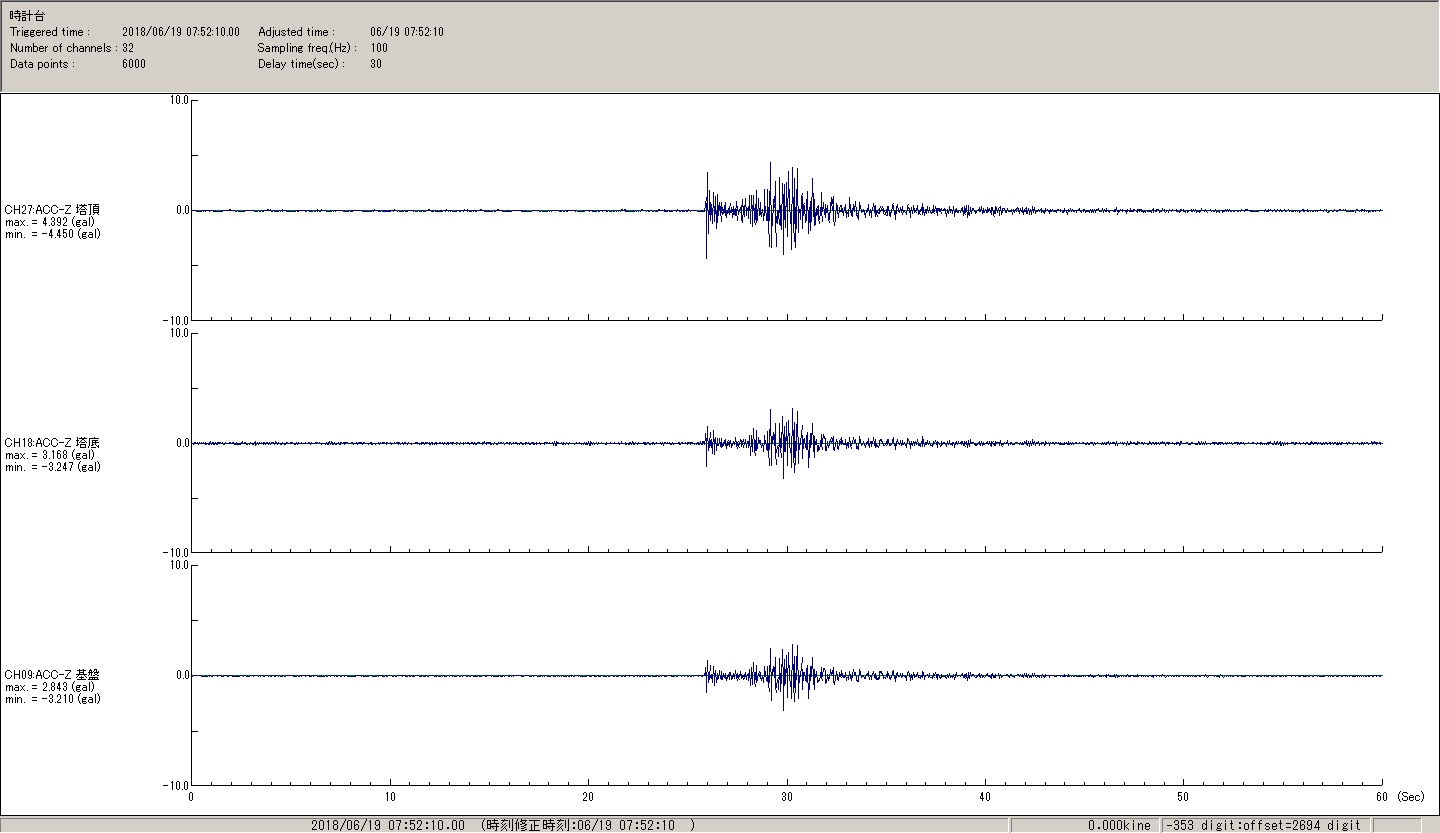Click the CH09 max 2.843 gal reading

[x=50, y=687]
